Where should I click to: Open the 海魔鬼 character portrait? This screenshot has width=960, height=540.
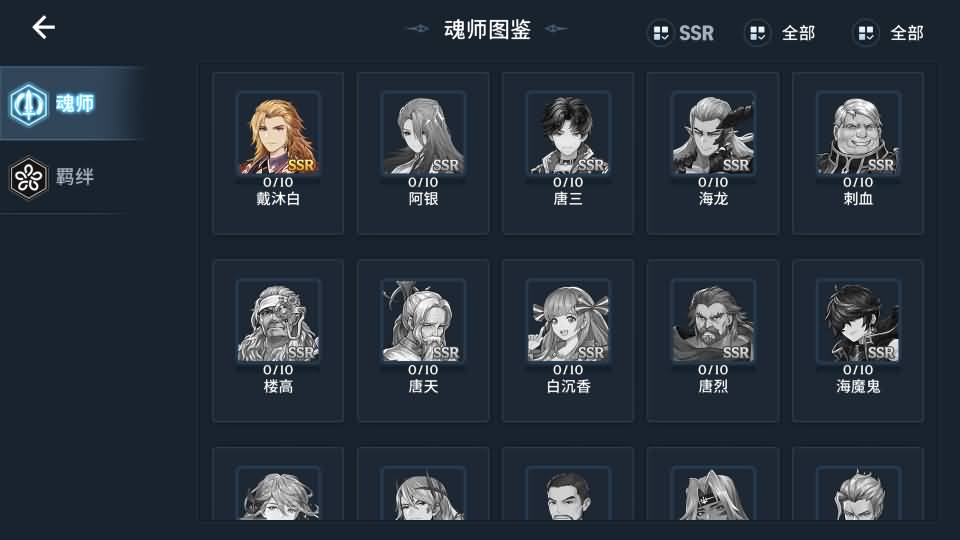point(858,321)
